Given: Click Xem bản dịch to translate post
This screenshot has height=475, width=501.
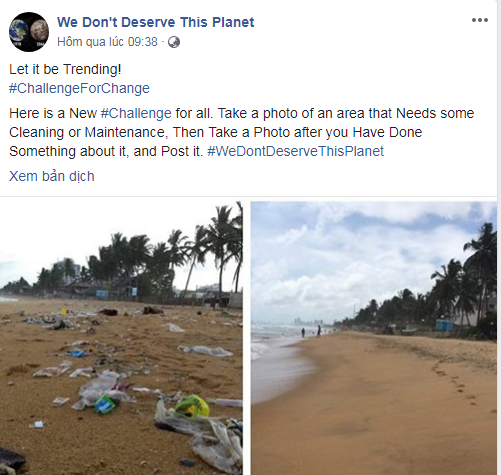Looking at the screenshot, I should click(52, 176).
